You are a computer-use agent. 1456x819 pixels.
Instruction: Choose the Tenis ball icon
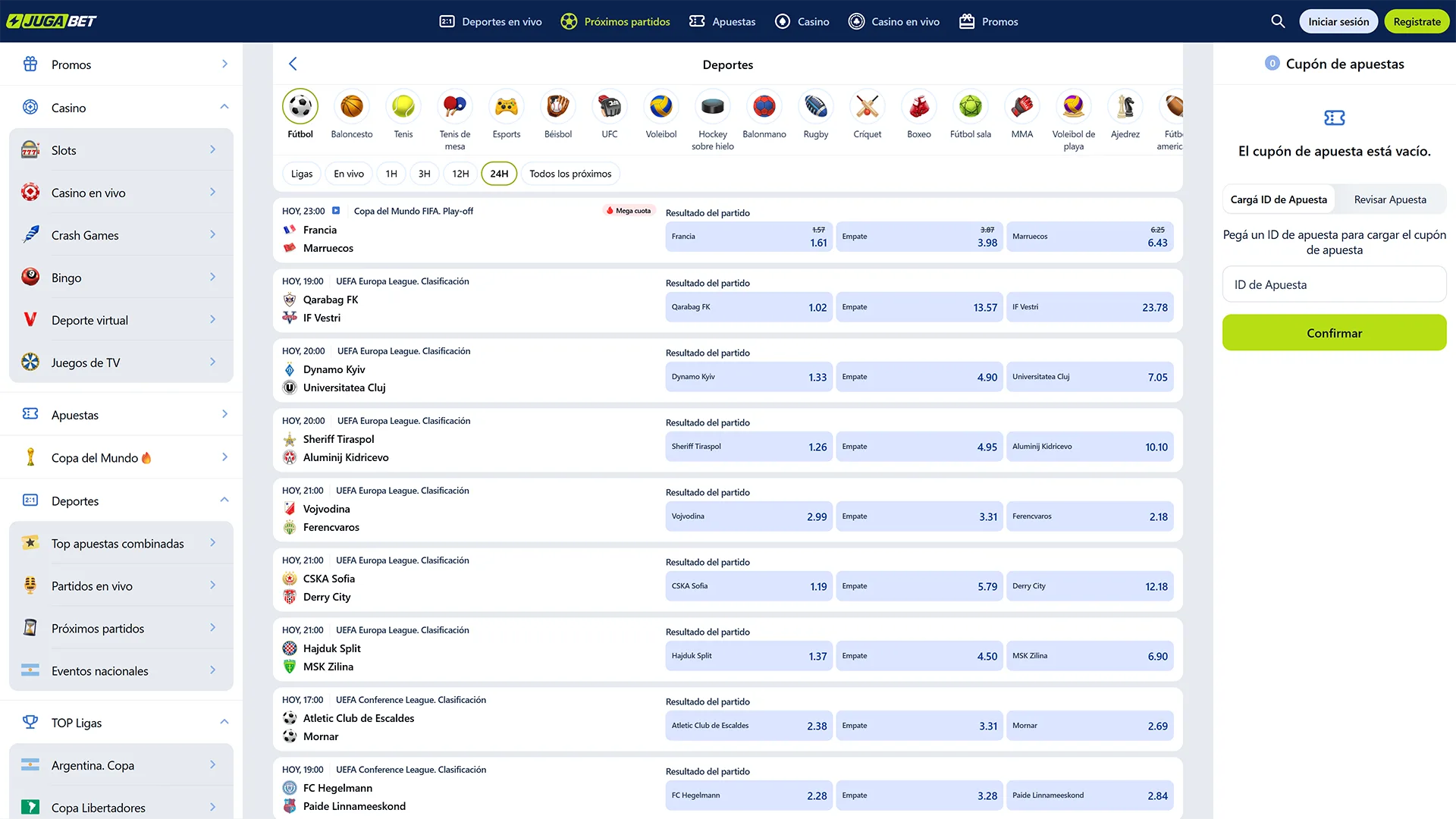[403, 107]
